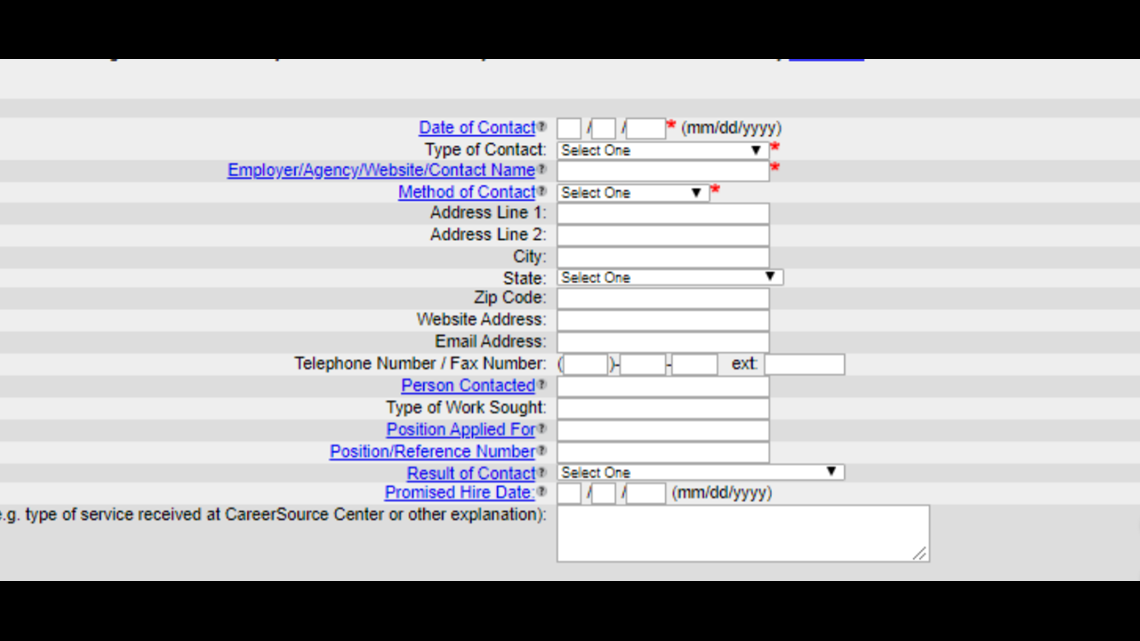Open the Date of Contact help icon

541,127
